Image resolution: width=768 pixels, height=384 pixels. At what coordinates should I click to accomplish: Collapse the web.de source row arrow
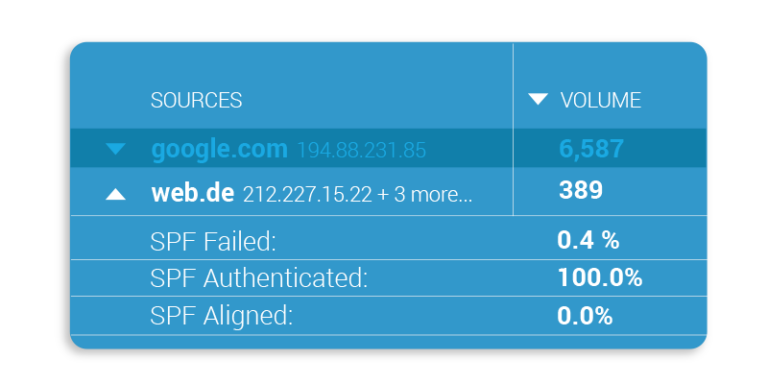coord(116,194)
